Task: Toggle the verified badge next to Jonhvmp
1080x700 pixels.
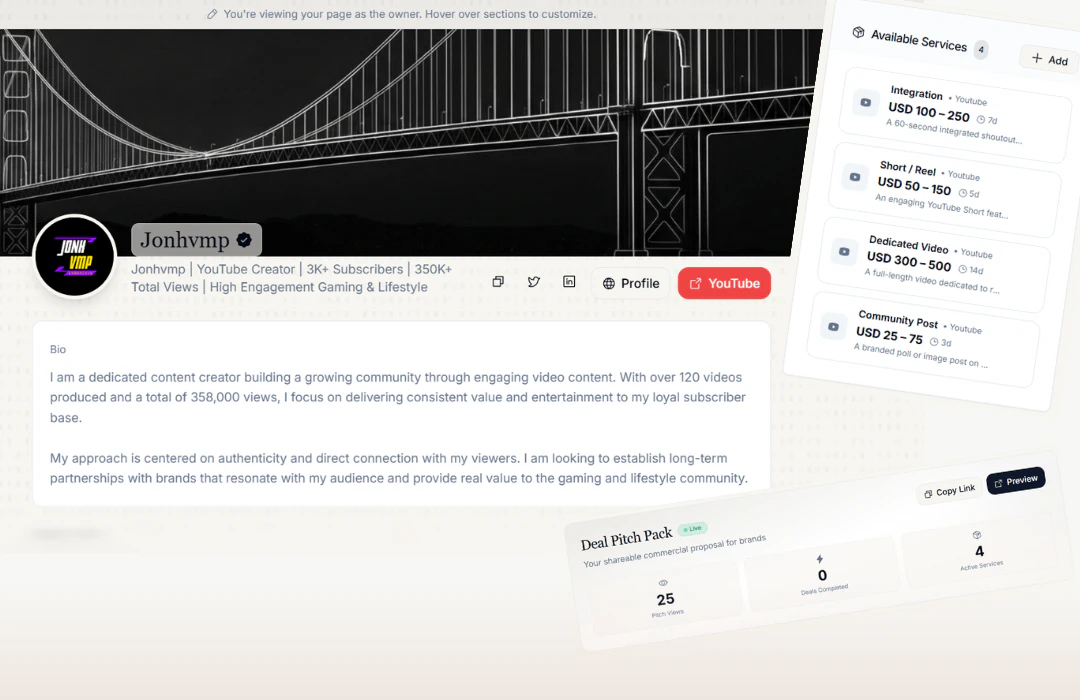Action: click(243, 240)
